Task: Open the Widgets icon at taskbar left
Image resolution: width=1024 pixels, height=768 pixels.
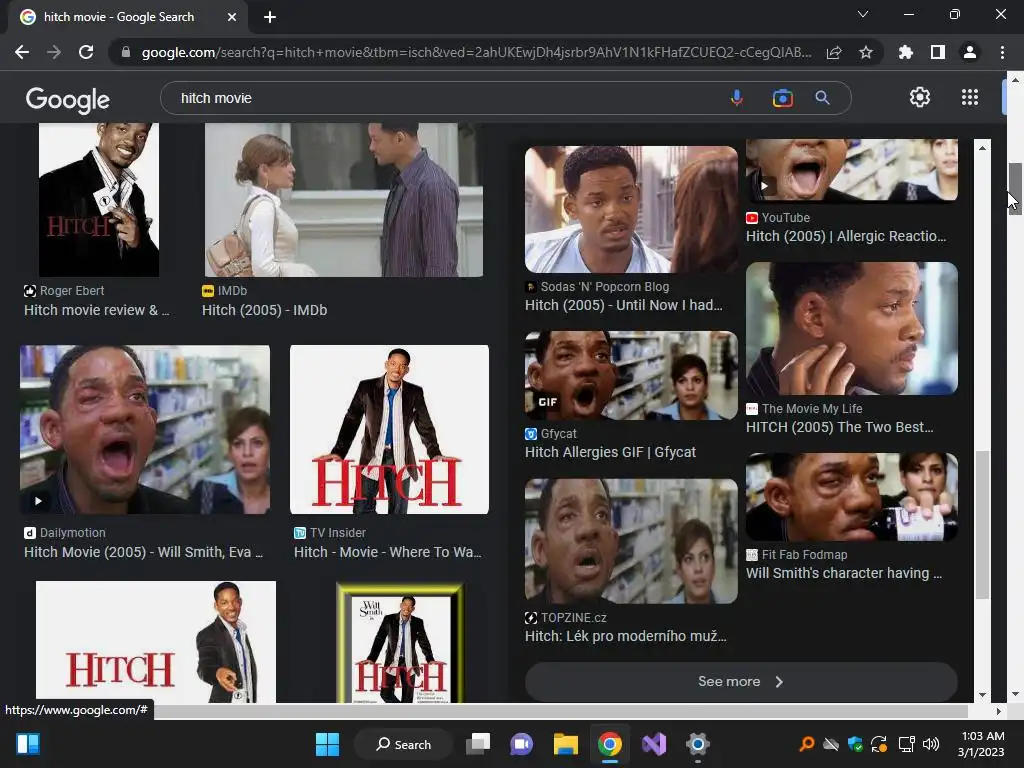Action: tap(28, 744)
